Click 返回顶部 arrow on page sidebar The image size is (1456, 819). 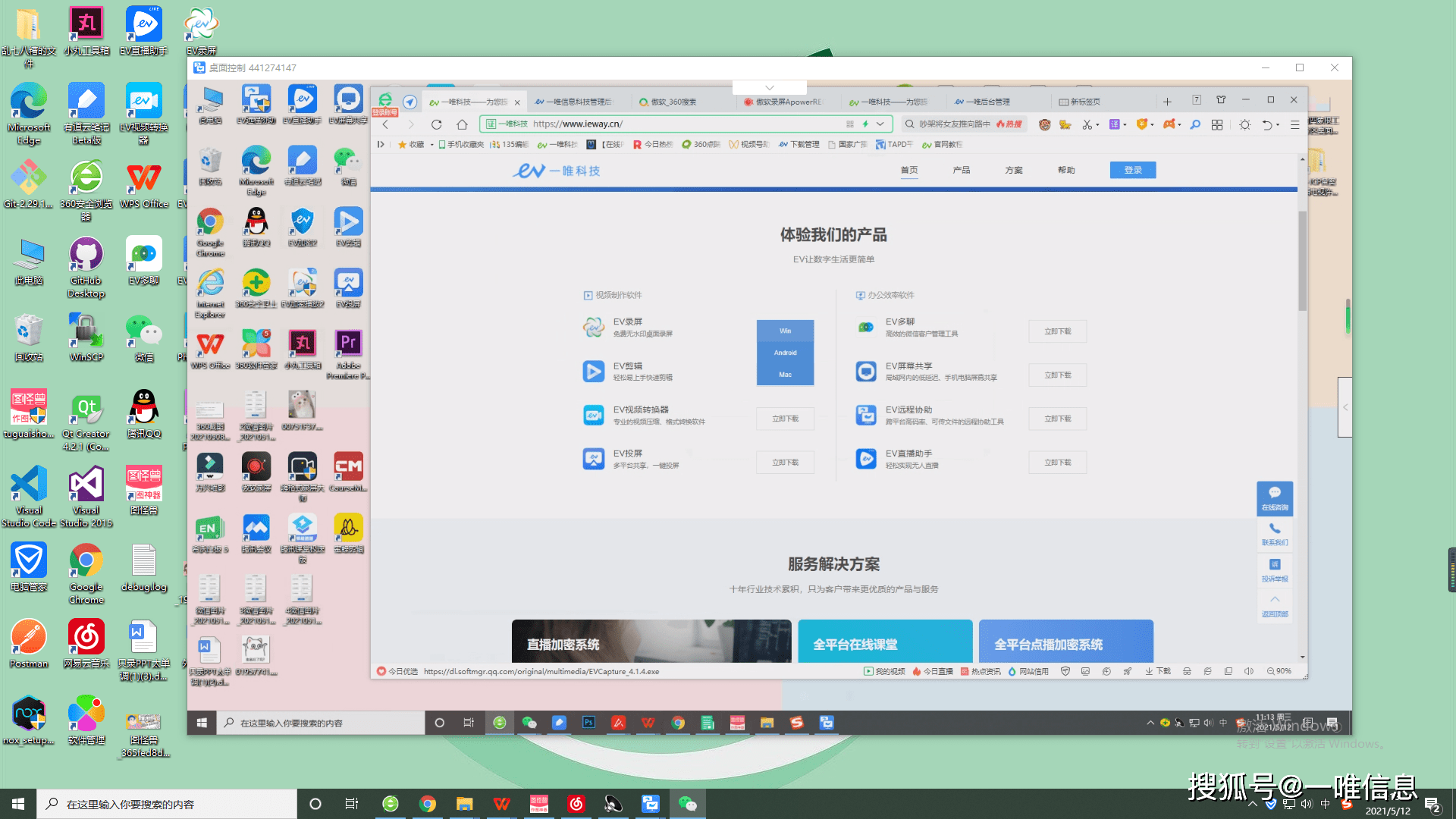tap(1275, 605)
